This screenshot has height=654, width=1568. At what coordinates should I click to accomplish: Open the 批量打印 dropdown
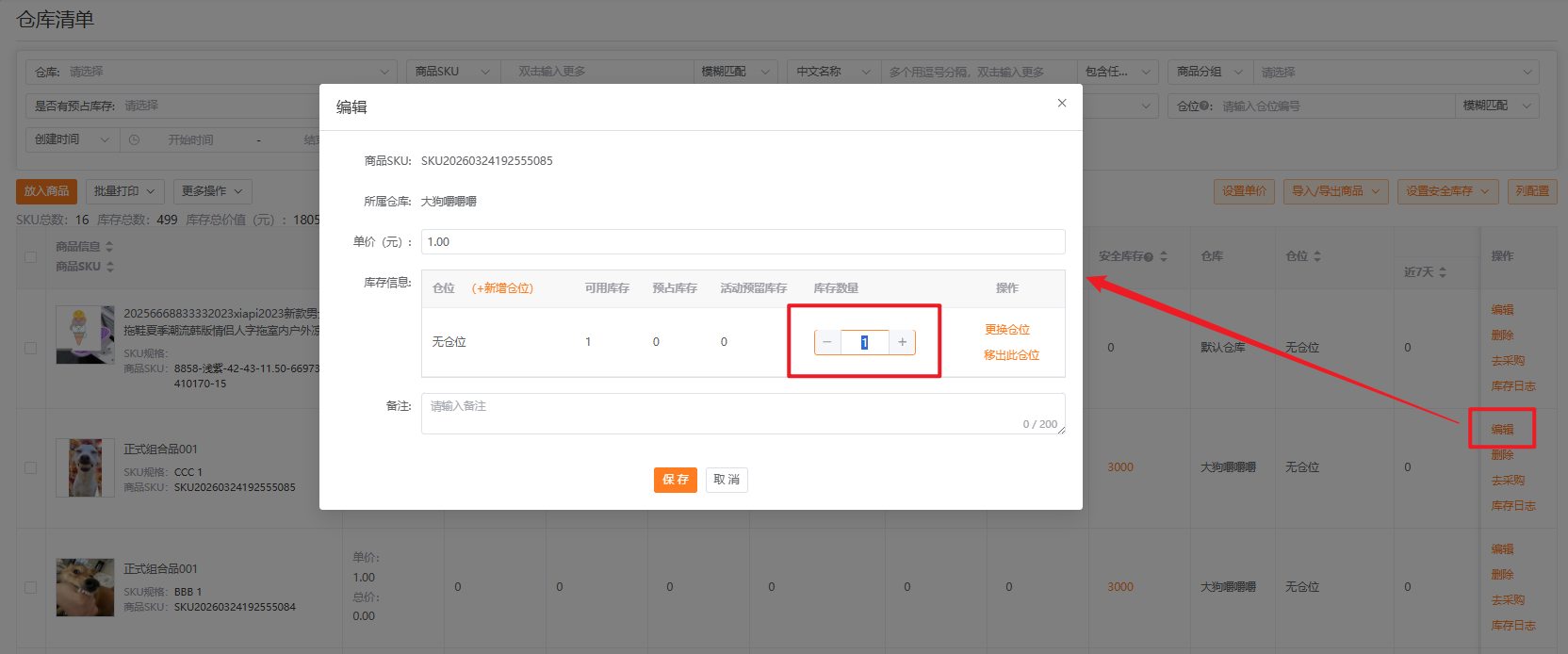click(125, 191)
